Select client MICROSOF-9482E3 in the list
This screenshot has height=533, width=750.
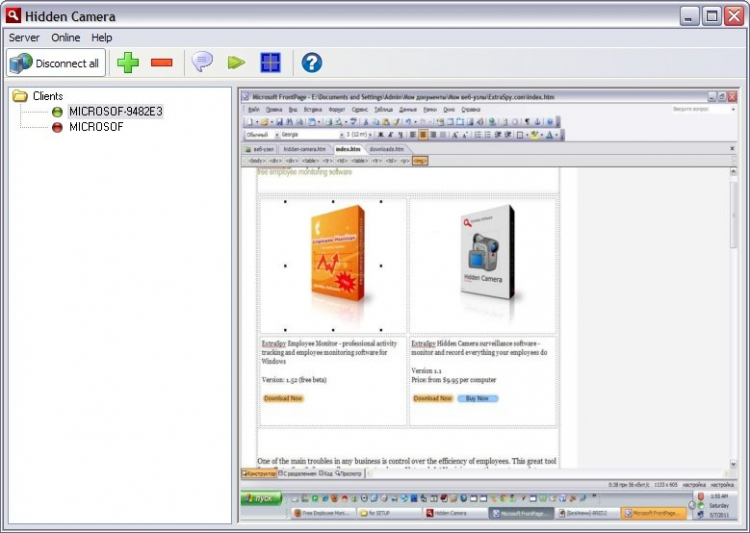tap(116, 111)
